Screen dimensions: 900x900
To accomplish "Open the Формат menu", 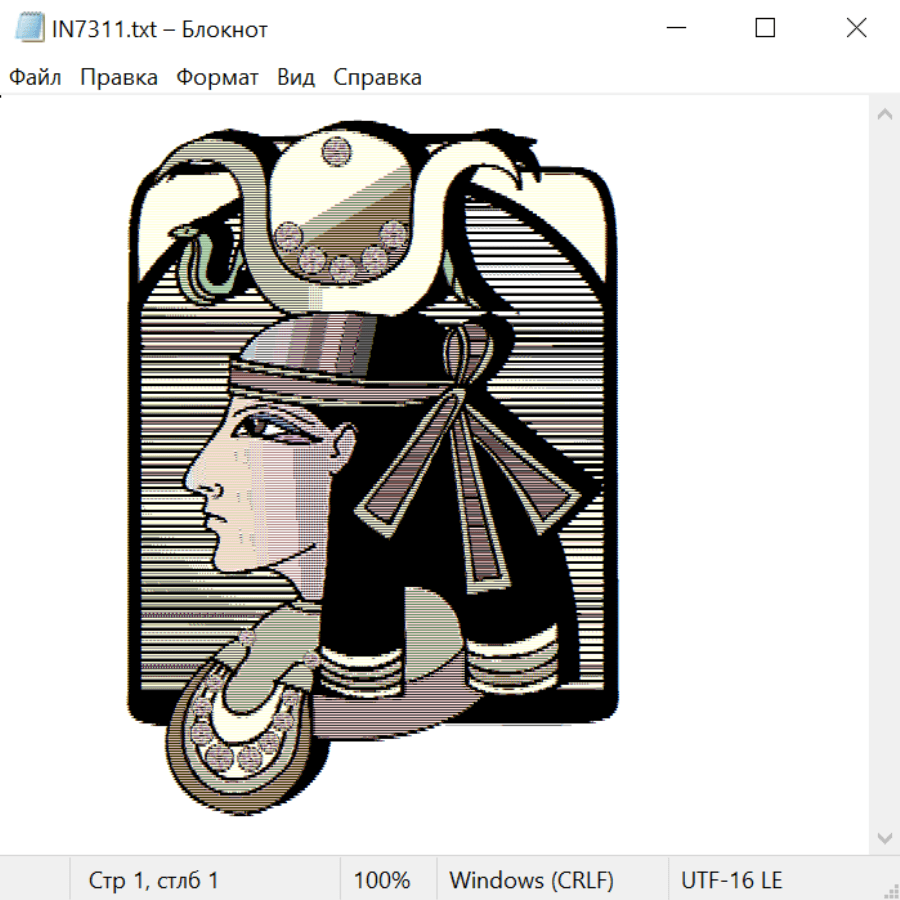I will click(x=217, y=78).
